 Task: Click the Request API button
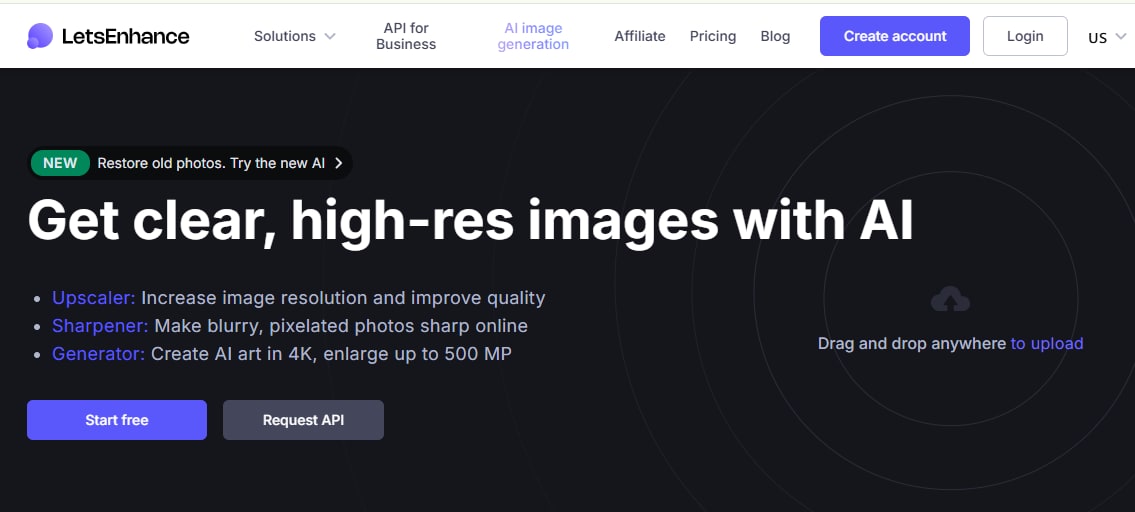point(303,420)
